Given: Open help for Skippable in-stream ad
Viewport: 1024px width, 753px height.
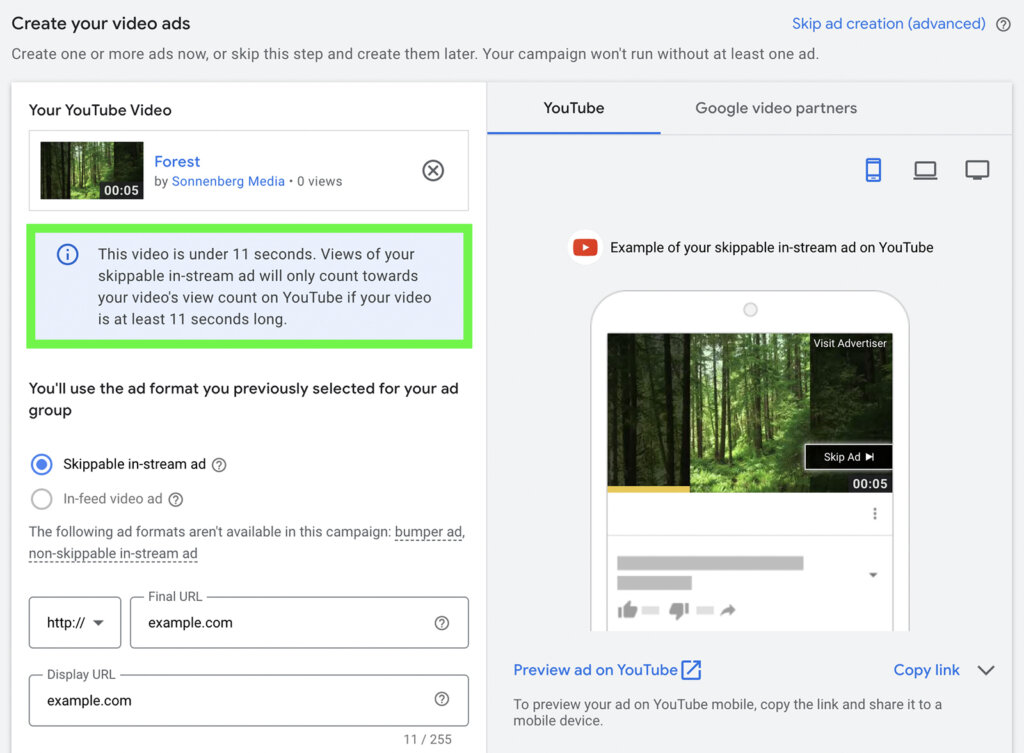Looking at the screenshot, I should click(x=219, y=464).
